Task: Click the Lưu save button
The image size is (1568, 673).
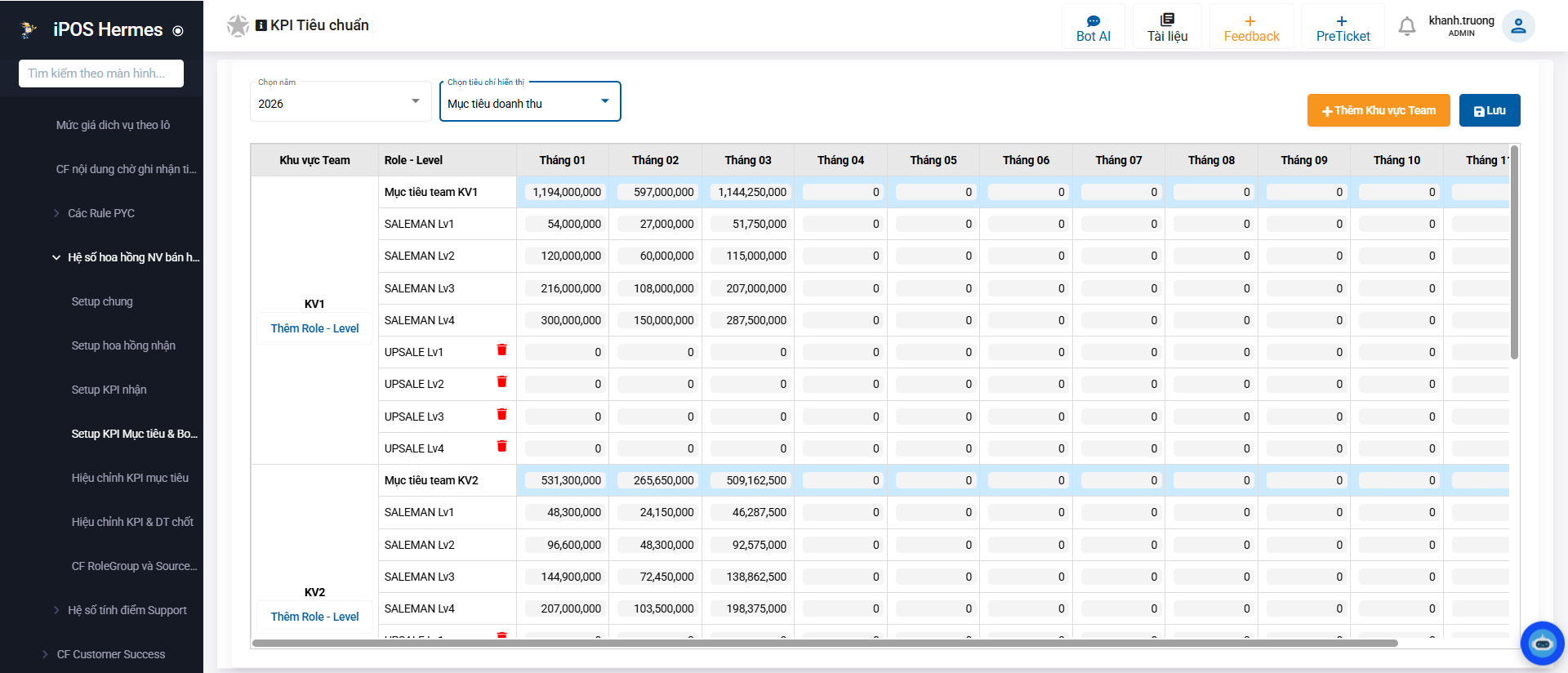Action: pyautogui.click(x=1490, y=110)
